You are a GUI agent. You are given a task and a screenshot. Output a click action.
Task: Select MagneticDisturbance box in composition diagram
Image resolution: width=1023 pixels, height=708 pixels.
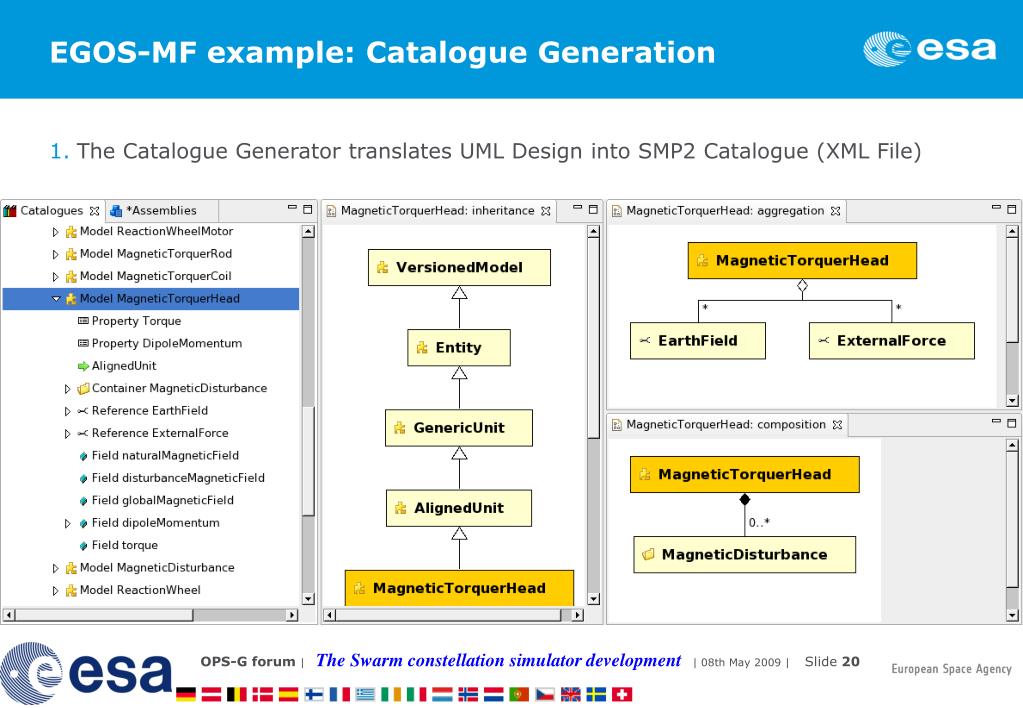tap(744, 555)
